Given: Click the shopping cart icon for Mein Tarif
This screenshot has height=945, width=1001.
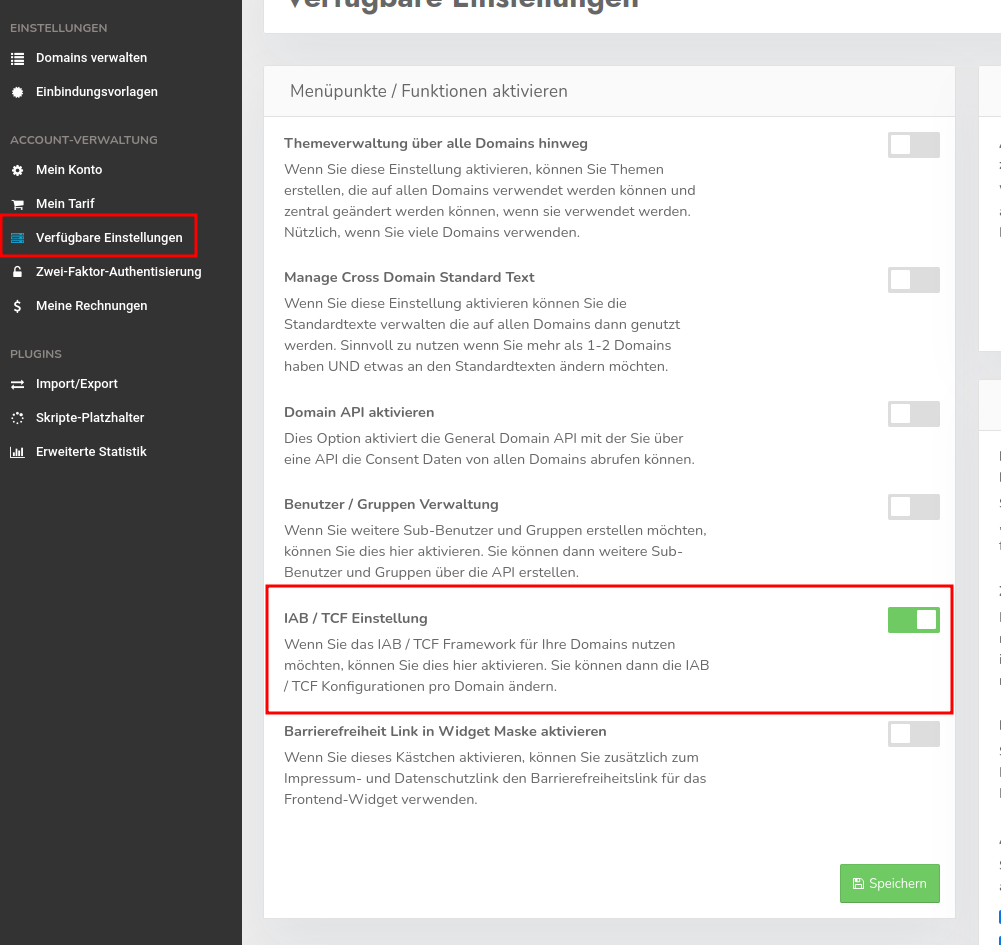Looking at the screenshot, I should tap(17, 204).
